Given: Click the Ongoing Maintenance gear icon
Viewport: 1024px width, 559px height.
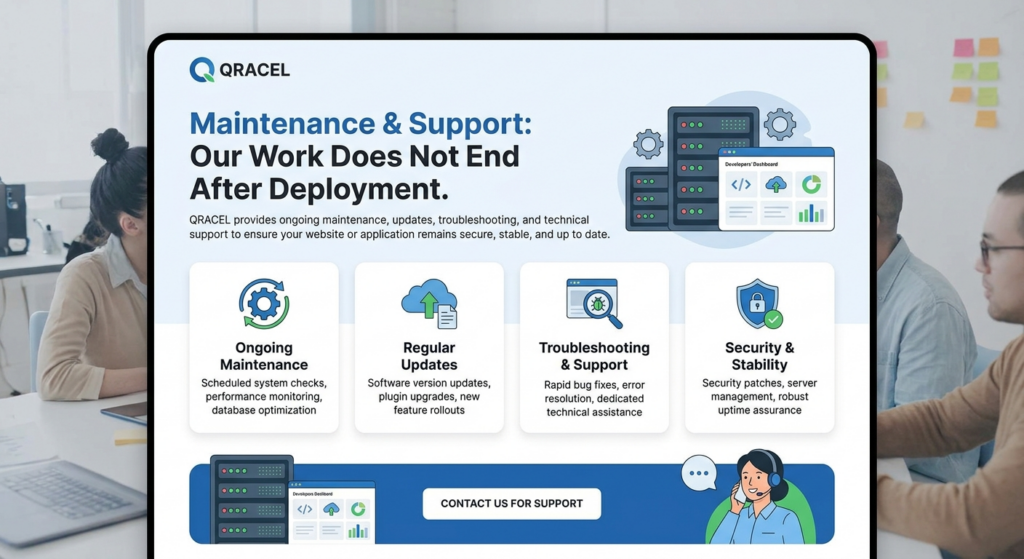Looking at the screenshot, I should [264, 304].
